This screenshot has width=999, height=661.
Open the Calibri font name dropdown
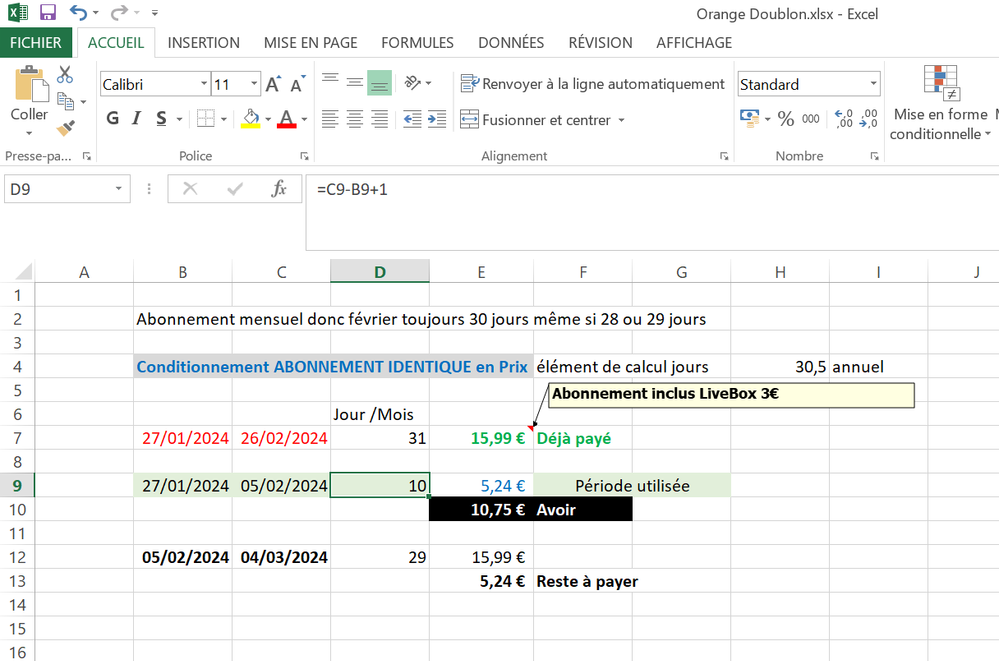204,85
